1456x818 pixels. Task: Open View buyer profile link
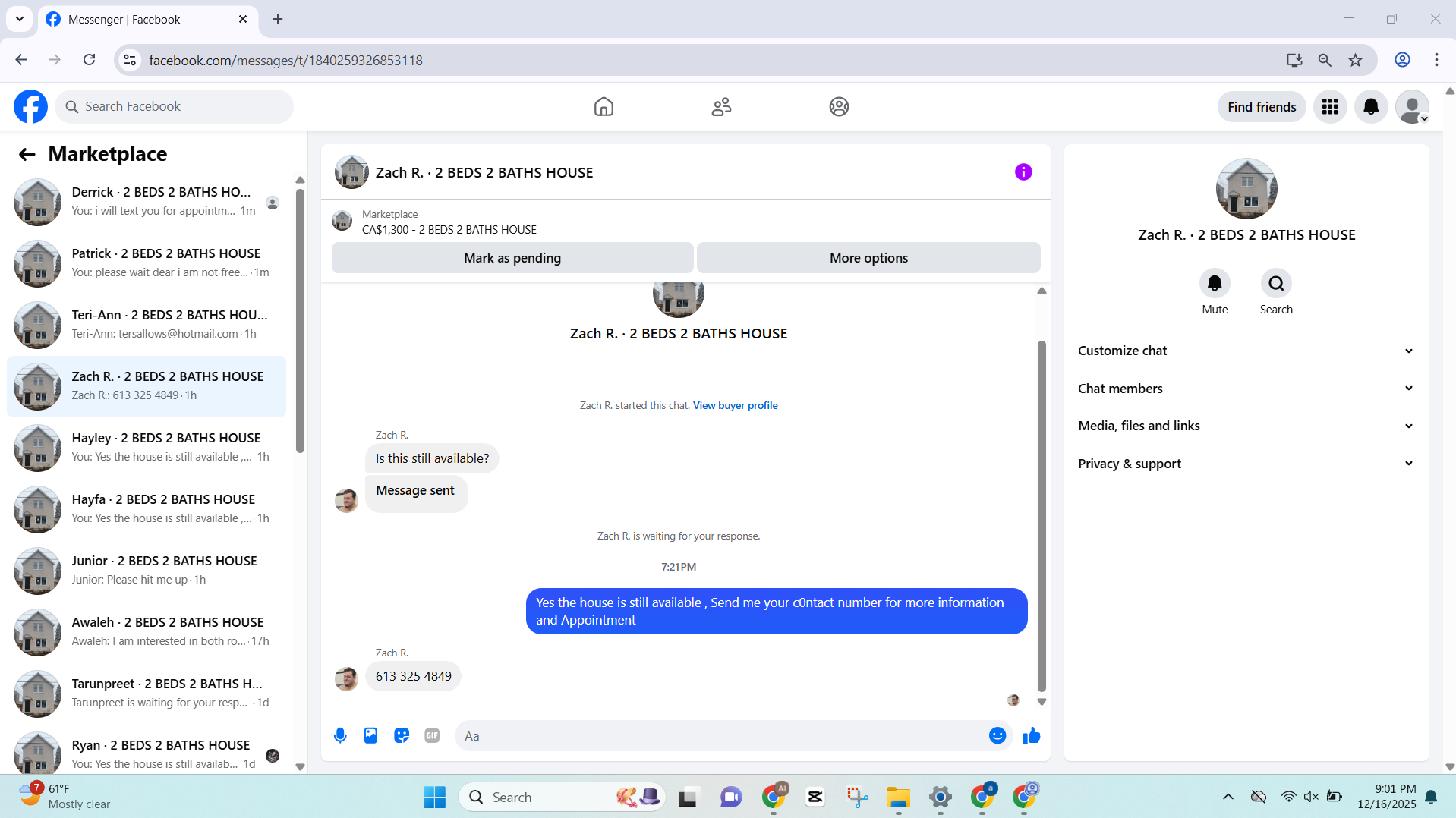click(735, 406)
